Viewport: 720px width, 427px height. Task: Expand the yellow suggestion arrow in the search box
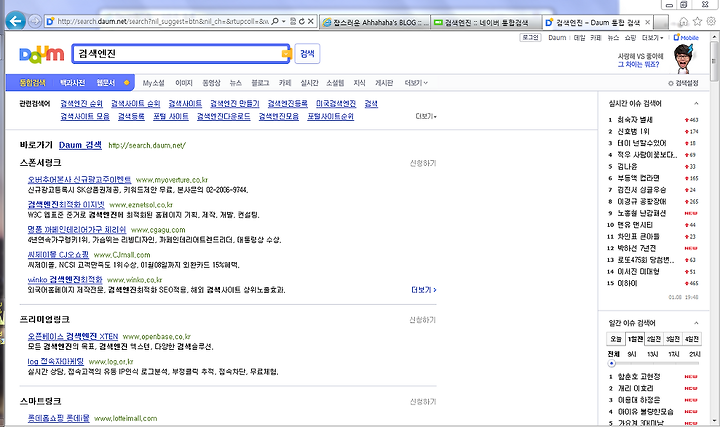[x=286, y=54]
